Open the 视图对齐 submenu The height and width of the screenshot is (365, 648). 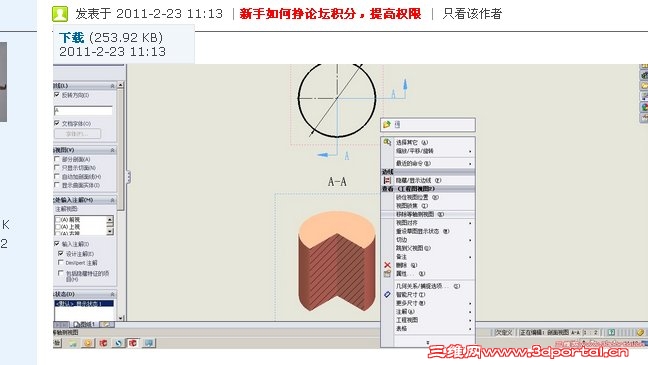[x=434, y=223]
